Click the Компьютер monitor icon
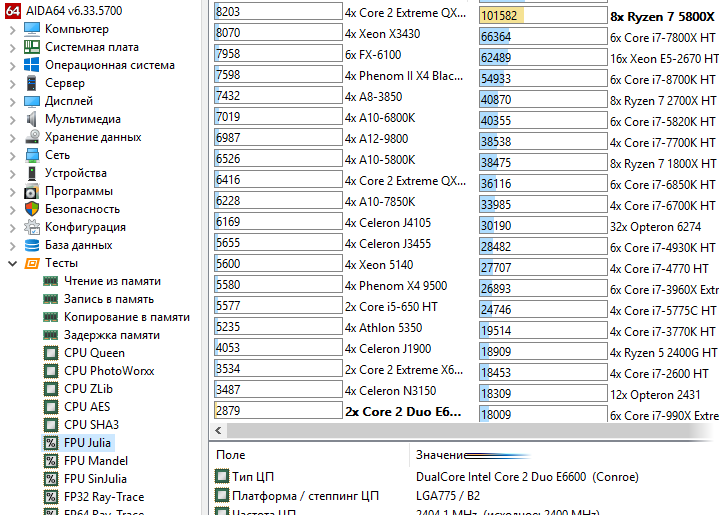 click(x=32, y=29)
